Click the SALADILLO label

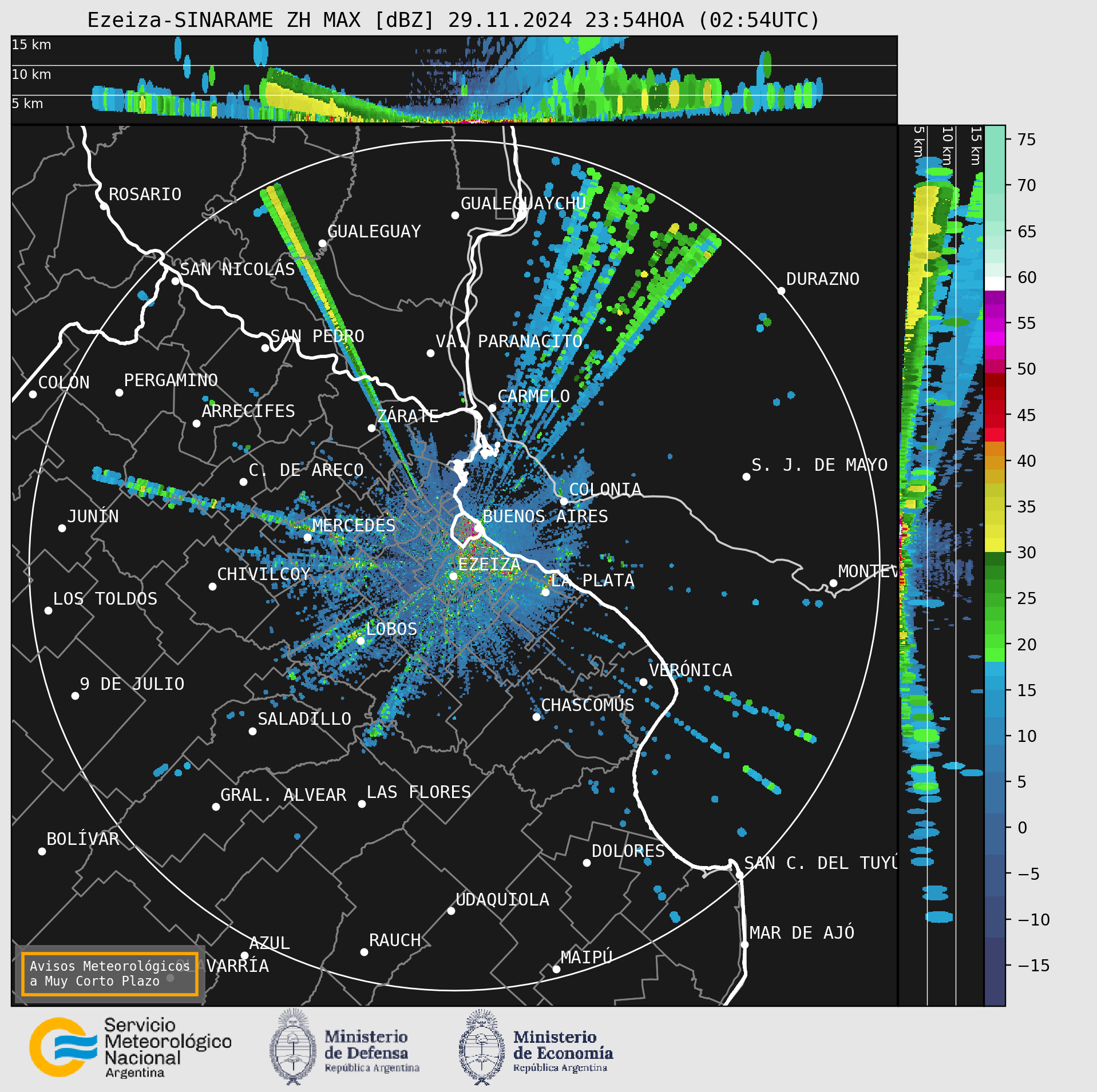[x=304, y=718]
